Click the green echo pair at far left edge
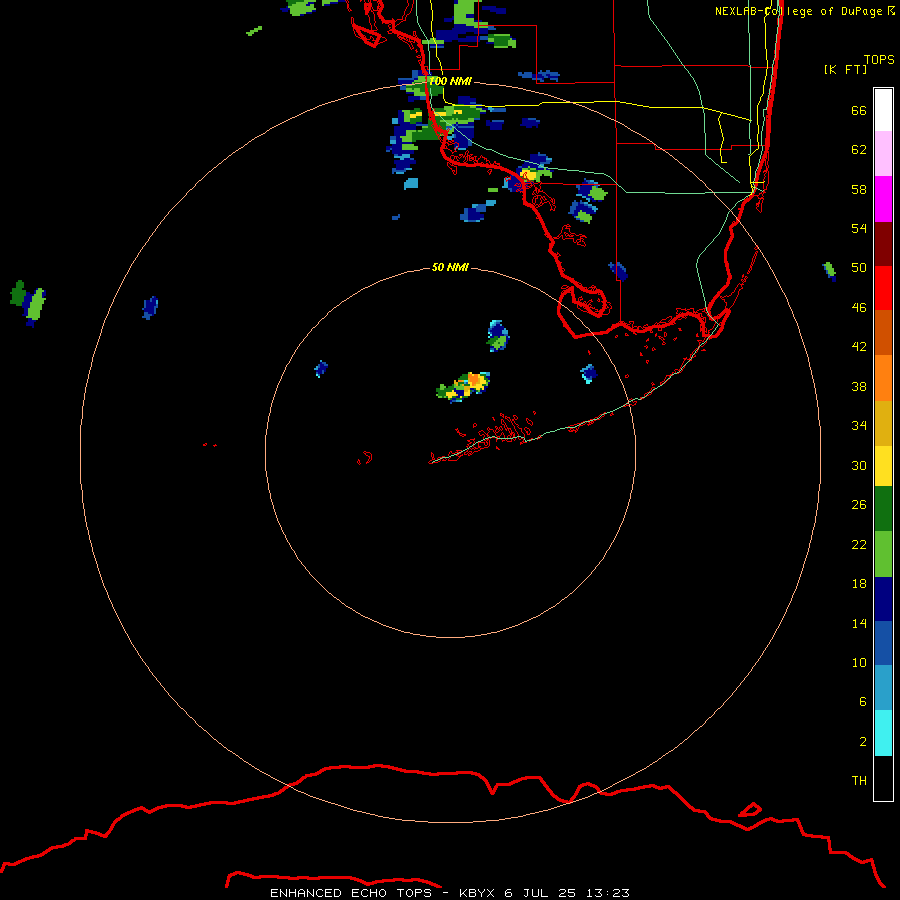The image size is (900, 900). (28, 302)
